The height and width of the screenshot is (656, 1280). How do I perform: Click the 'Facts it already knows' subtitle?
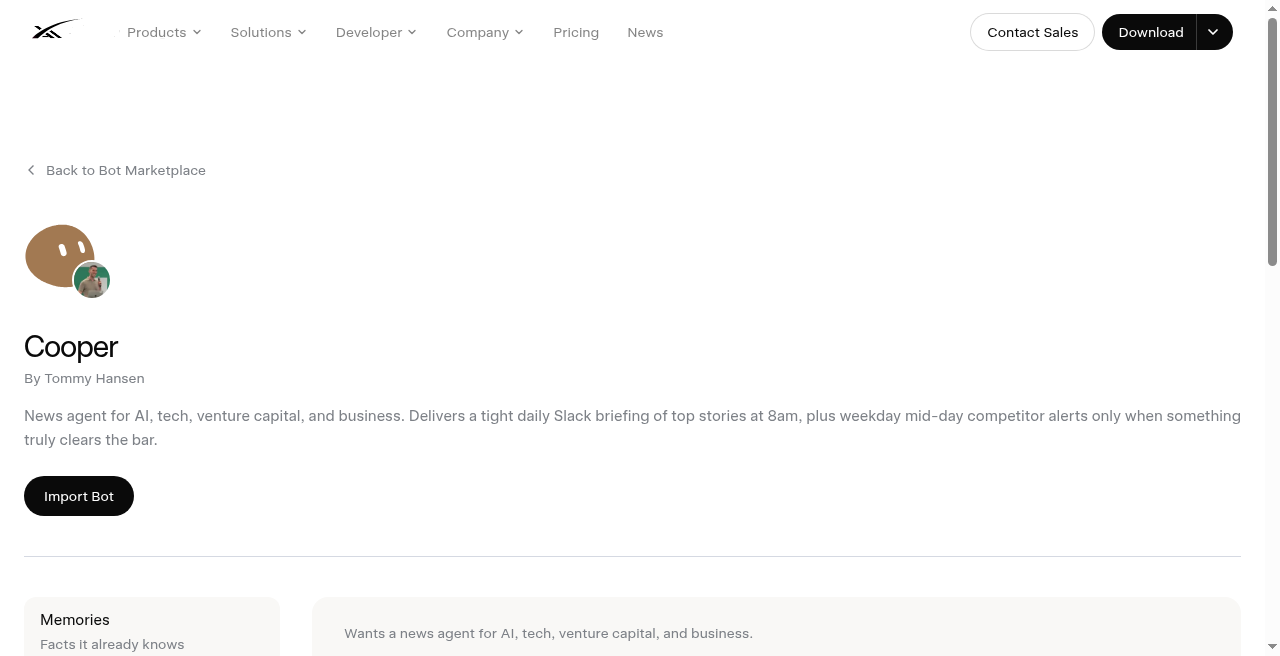tap(112, 644)
